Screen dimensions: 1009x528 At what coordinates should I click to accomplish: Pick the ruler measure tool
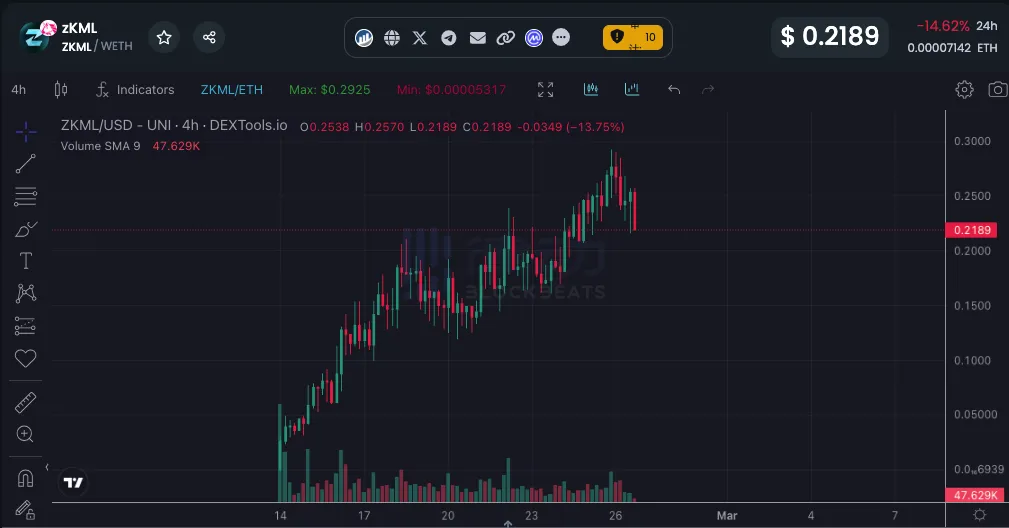point(26,402)
